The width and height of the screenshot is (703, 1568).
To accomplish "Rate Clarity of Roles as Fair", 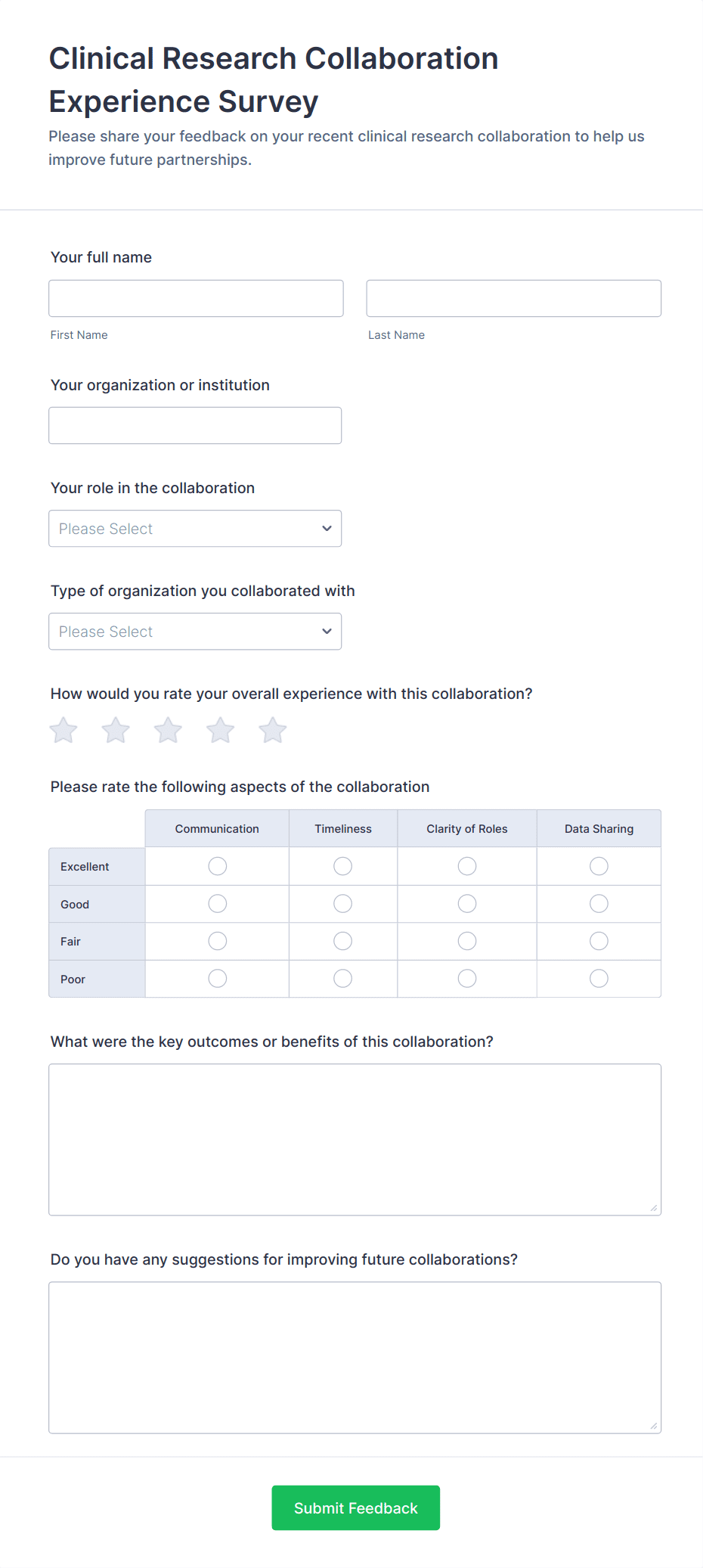I will pyautogui.click(x=467, y=941).
